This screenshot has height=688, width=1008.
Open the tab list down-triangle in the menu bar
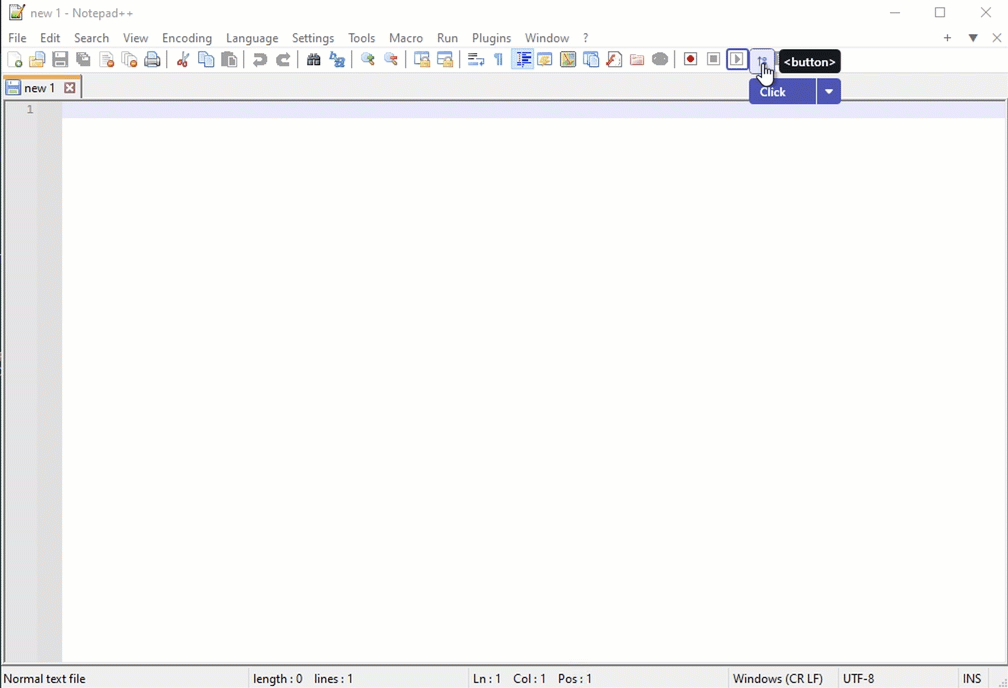(973, 38)
